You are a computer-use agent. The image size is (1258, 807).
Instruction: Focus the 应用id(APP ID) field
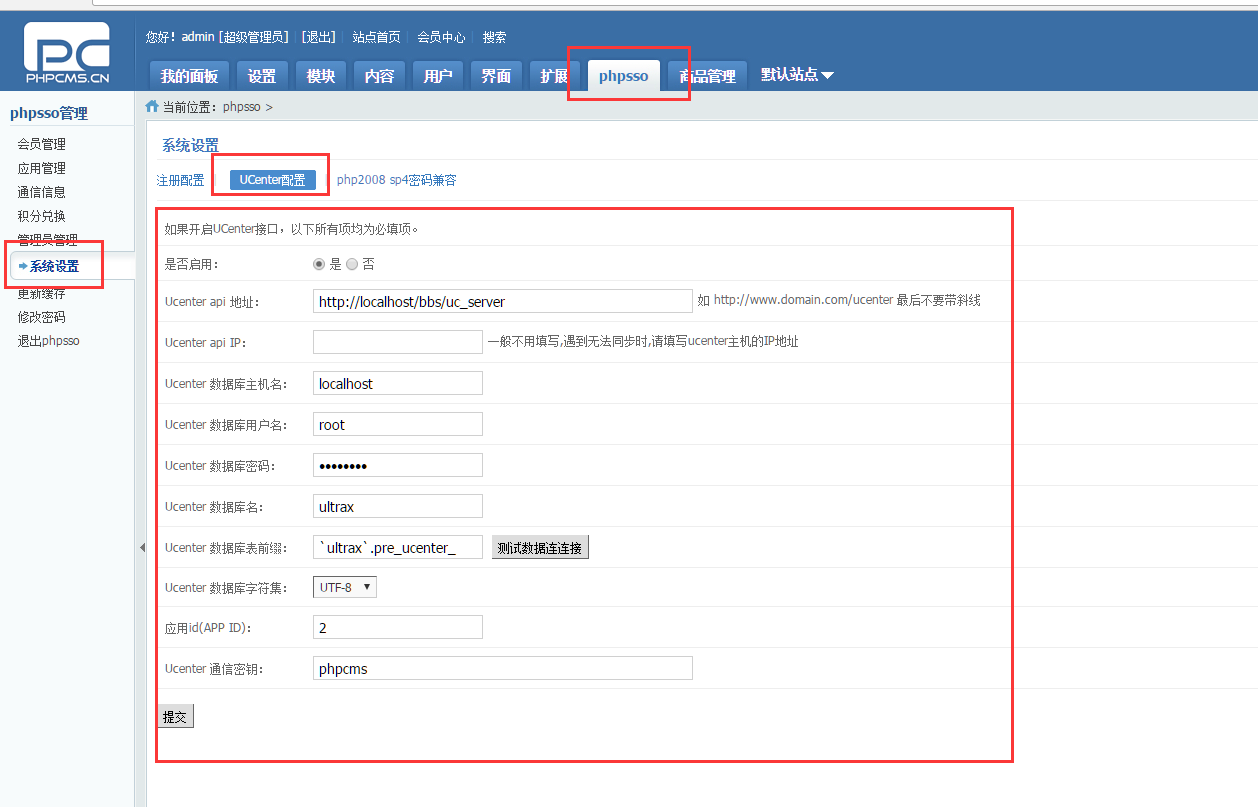397,627
